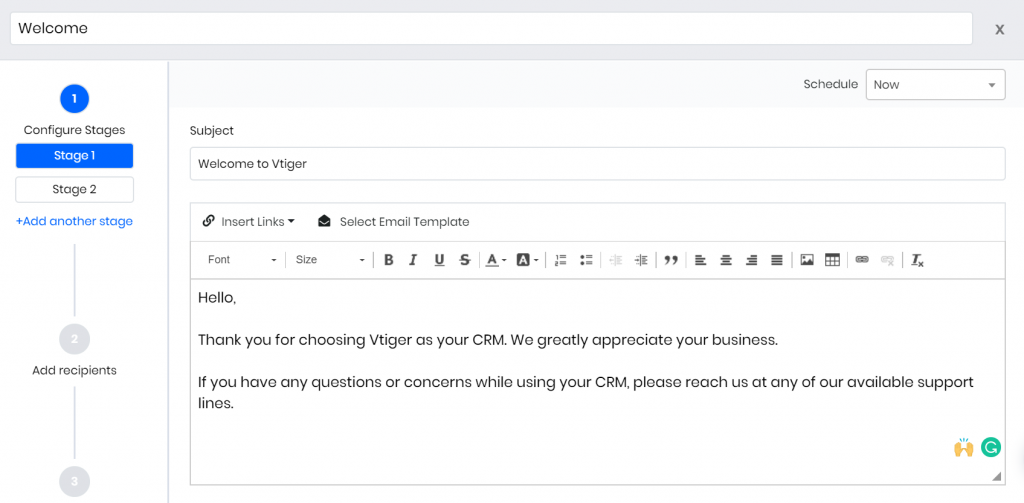Image resolution: width=1024 pixels, height=503 pixels.
Task: Insert a bulleted list
Action: (586, 260)
